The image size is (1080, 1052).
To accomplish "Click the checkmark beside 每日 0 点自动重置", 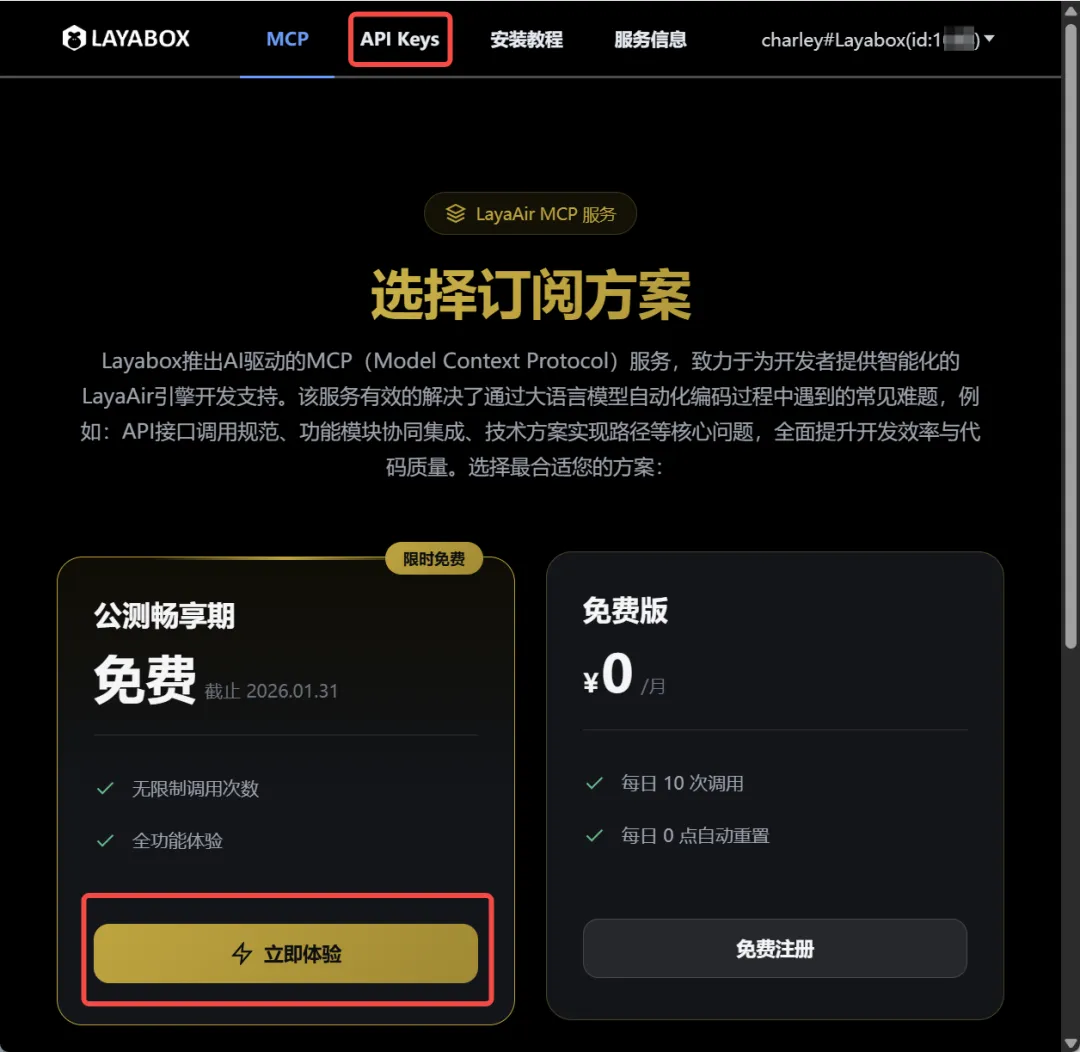I will (594, 836).
